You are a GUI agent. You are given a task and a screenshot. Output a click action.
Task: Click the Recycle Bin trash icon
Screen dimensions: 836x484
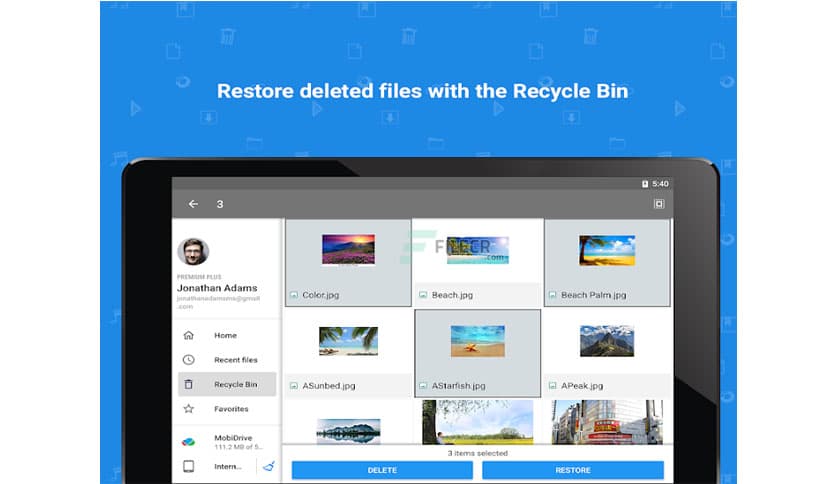(x=189, y=384)
